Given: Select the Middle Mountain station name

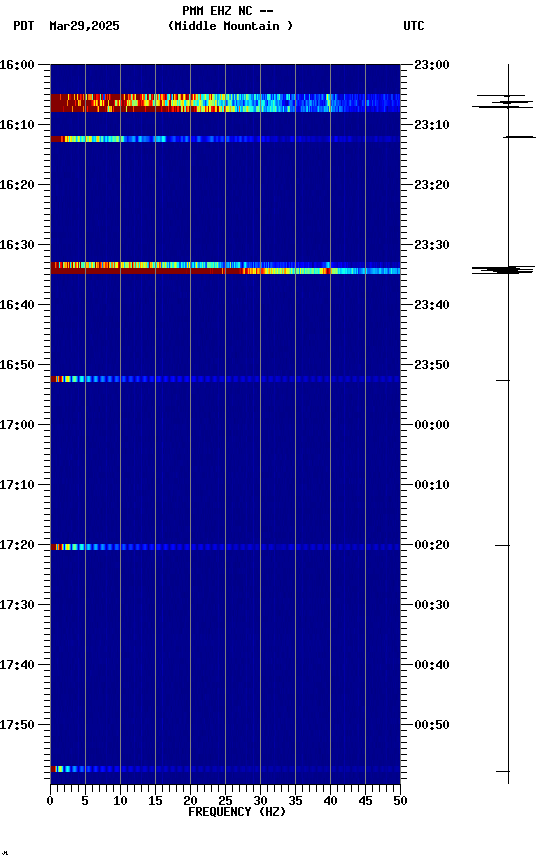Looking at the screenshot, I should [x=230, y=26].
